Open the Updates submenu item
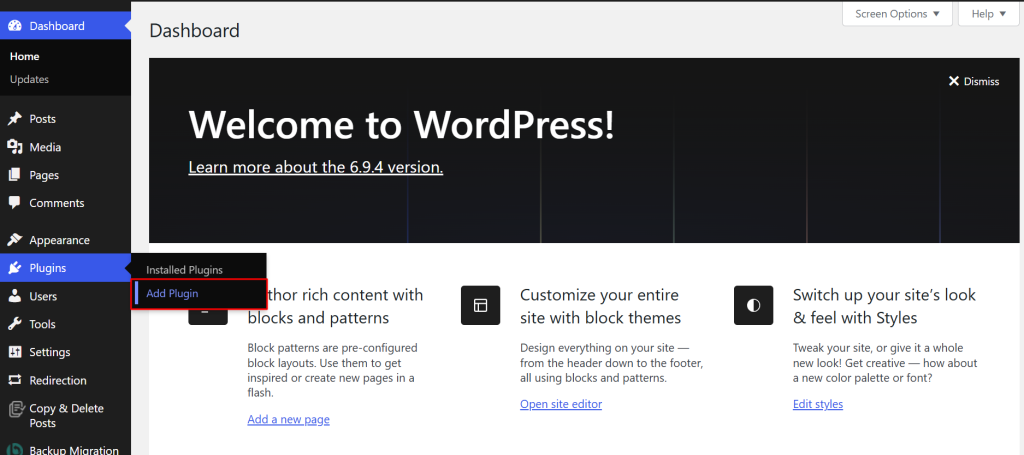The width and height of the screenshot is (1024, 455). [x=29, y=80]
